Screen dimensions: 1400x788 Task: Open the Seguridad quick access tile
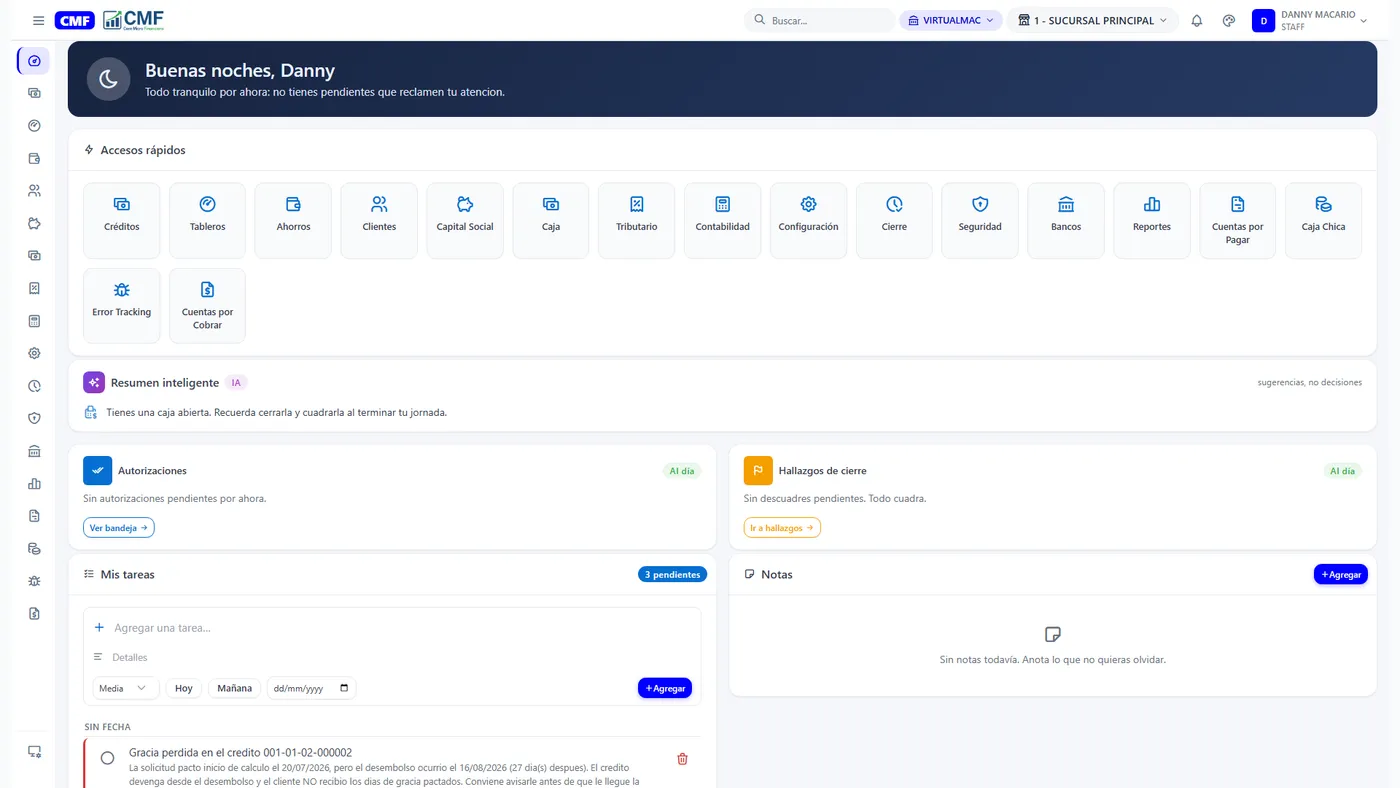coord(980,221)
